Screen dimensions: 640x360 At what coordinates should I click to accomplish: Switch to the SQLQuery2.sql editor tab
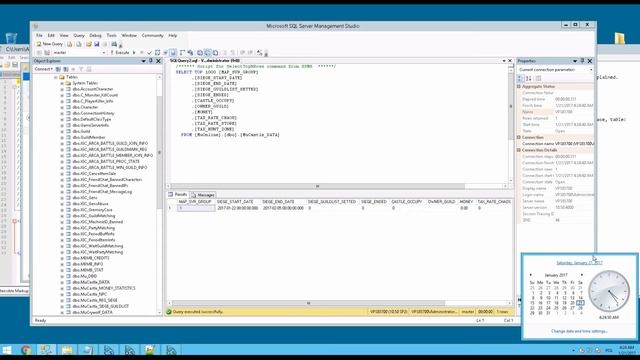[x=205, y=60]
